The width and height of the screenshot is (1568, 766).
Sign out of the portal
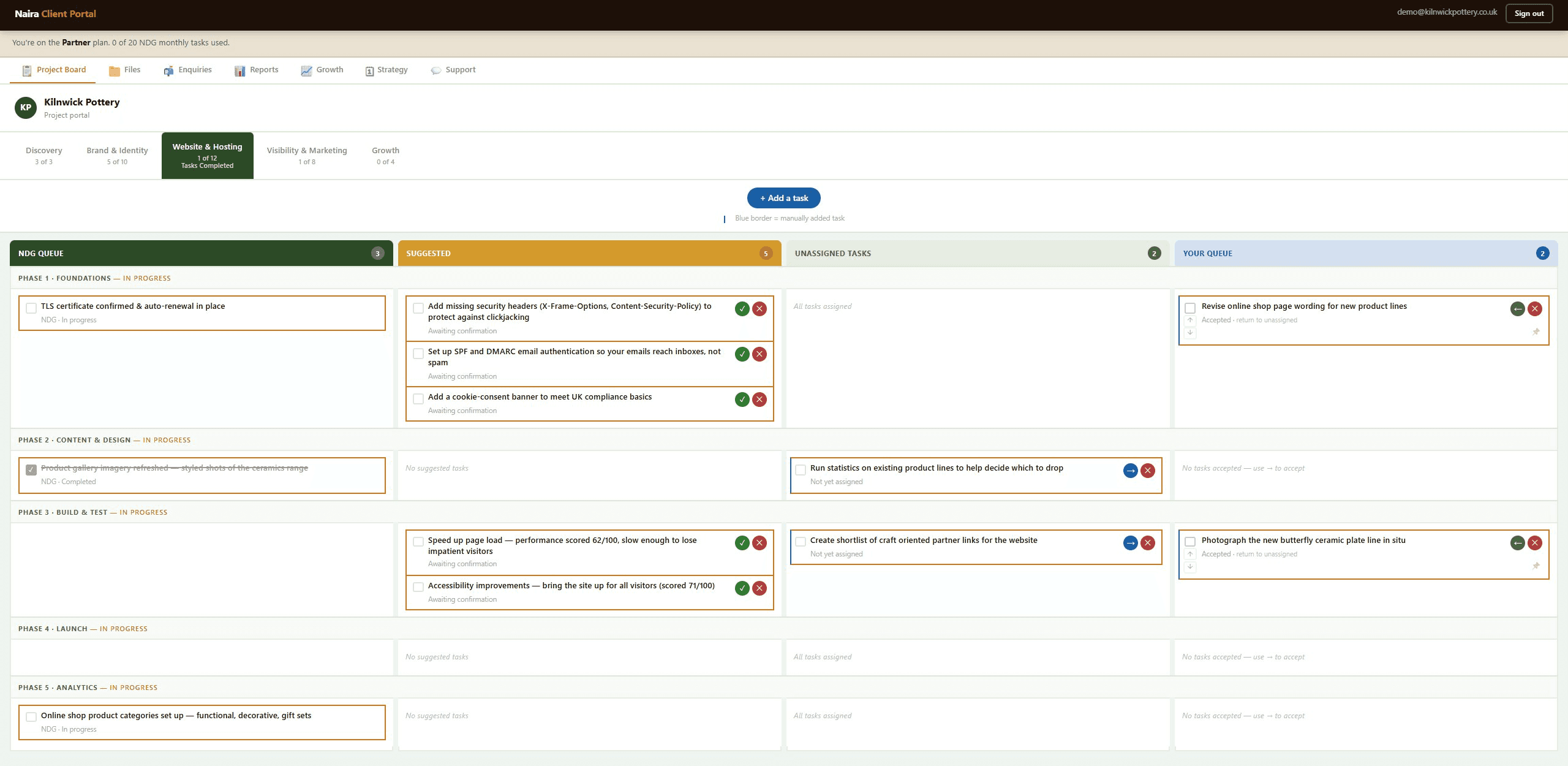[1529, 13]
